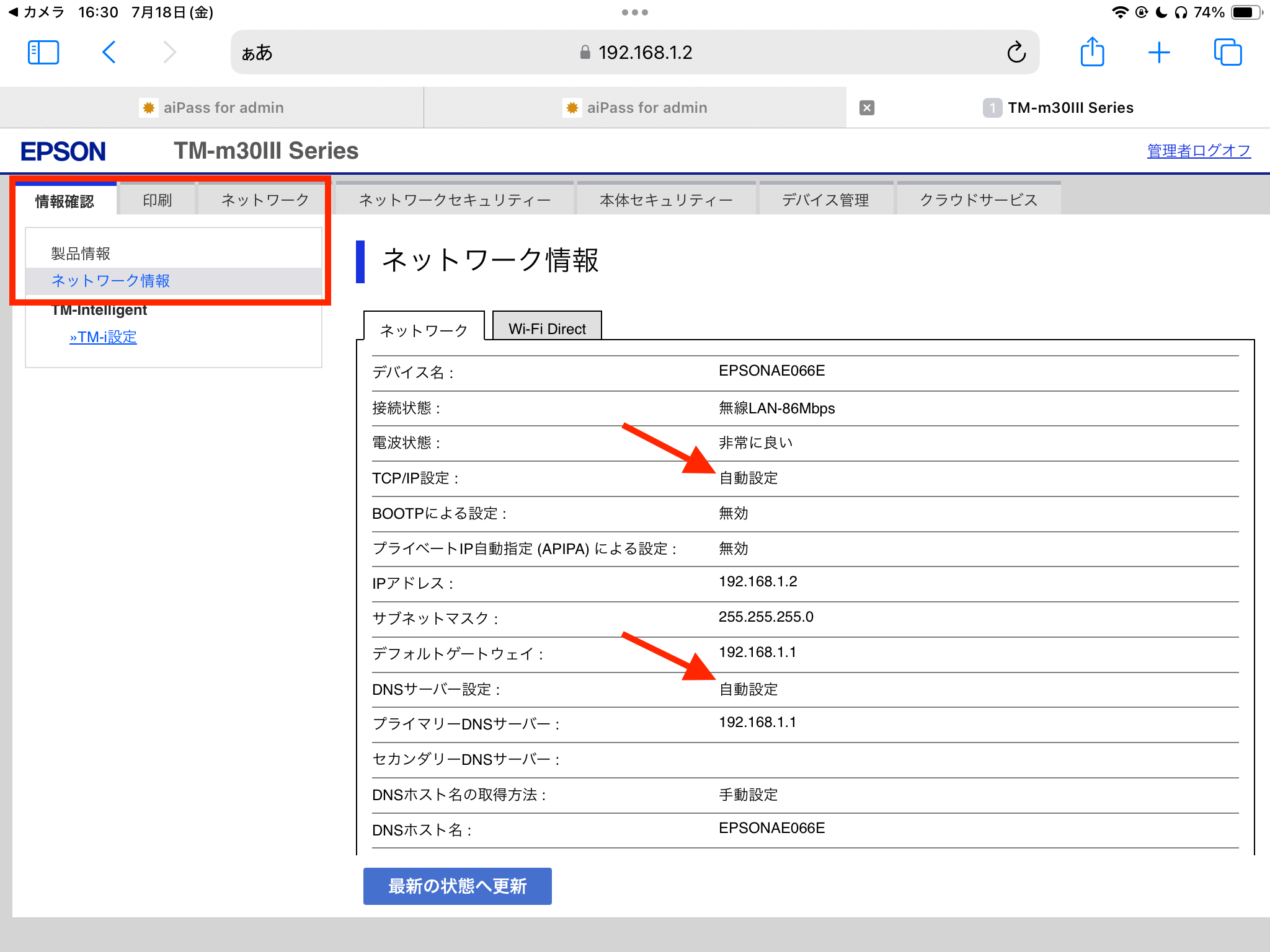Return to カメラ app via back indicator

(36, 12)
